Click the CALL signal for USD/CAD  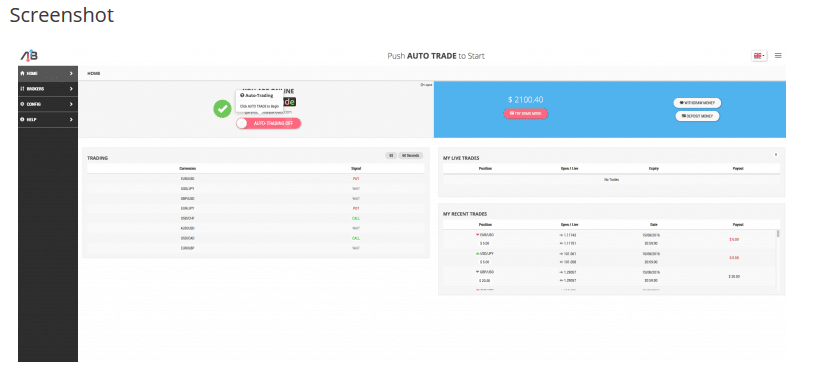point(356,238)
